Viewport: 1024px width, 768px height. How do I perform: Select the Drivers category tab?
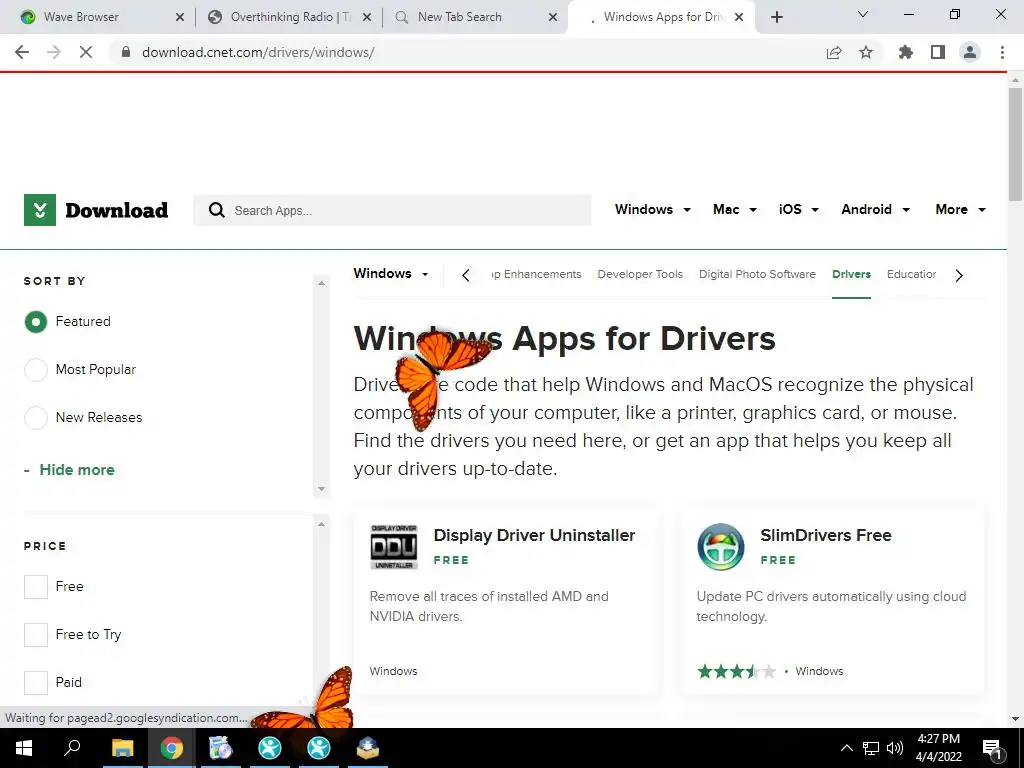(851, 274)
